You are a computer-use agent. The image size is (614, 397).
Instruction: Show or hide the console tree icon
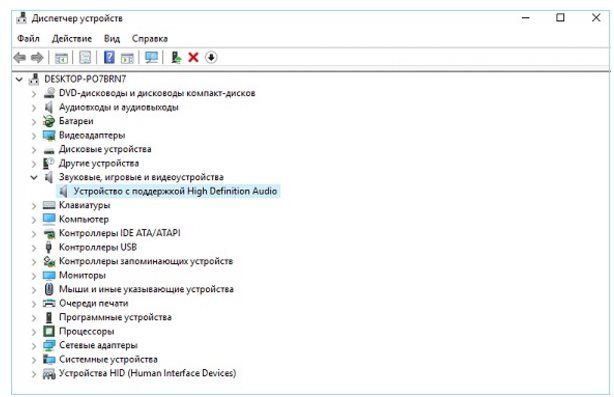[x=61, y=58]
